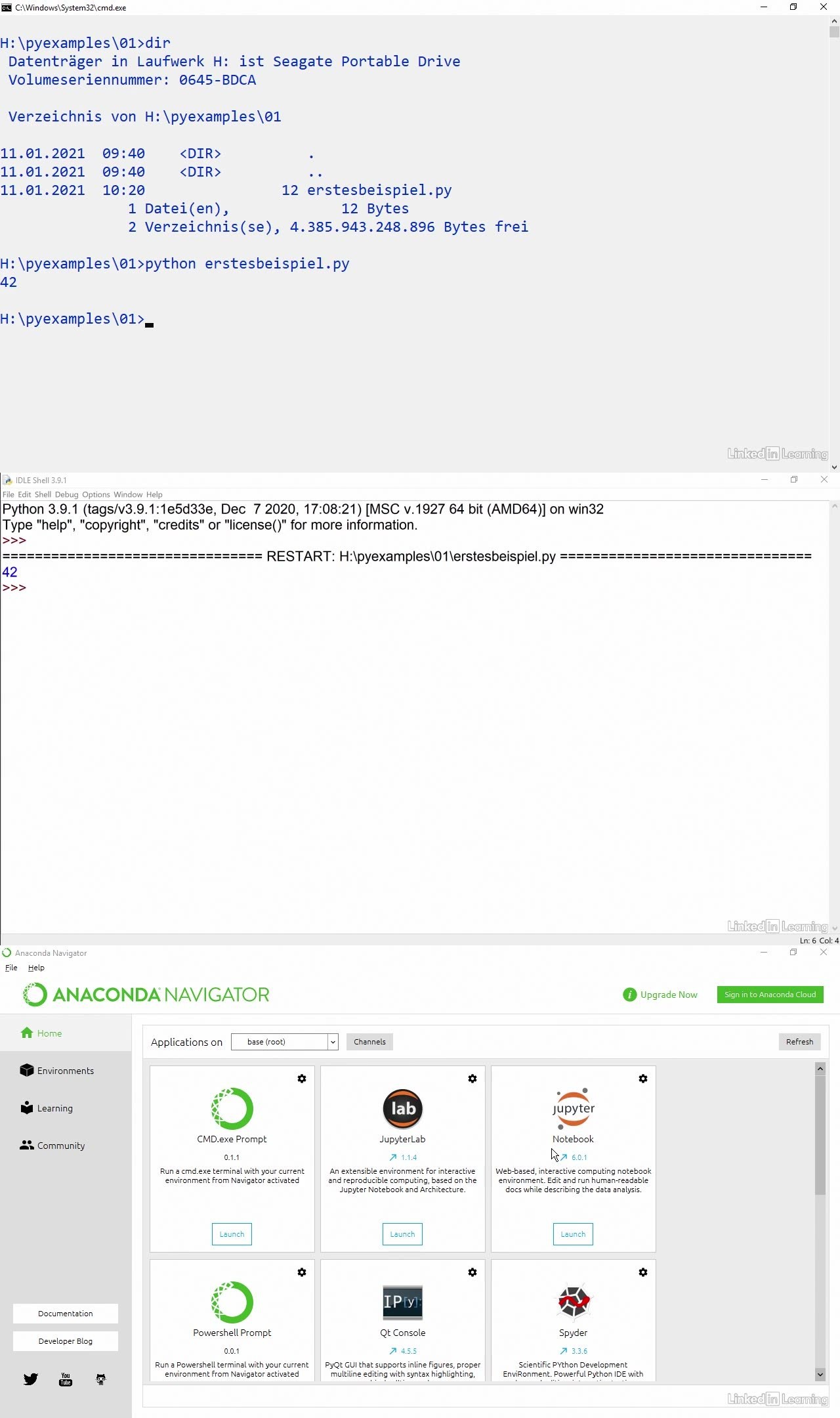The image size is (840, 1418).
Task: Open the CMD.exe Prompt gear settings icon
Action: pyautogui.click(x=302, y=1079)
